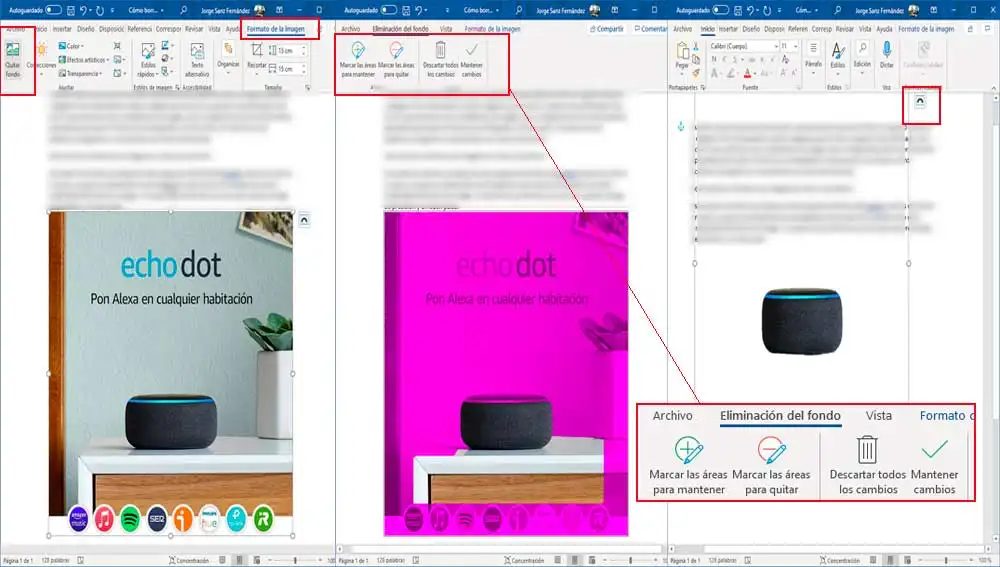Image resolution: width=1000 pixels, height=567 pixels.
Task: Open Vista tab in middle window
Action: (x=446, y=29)
